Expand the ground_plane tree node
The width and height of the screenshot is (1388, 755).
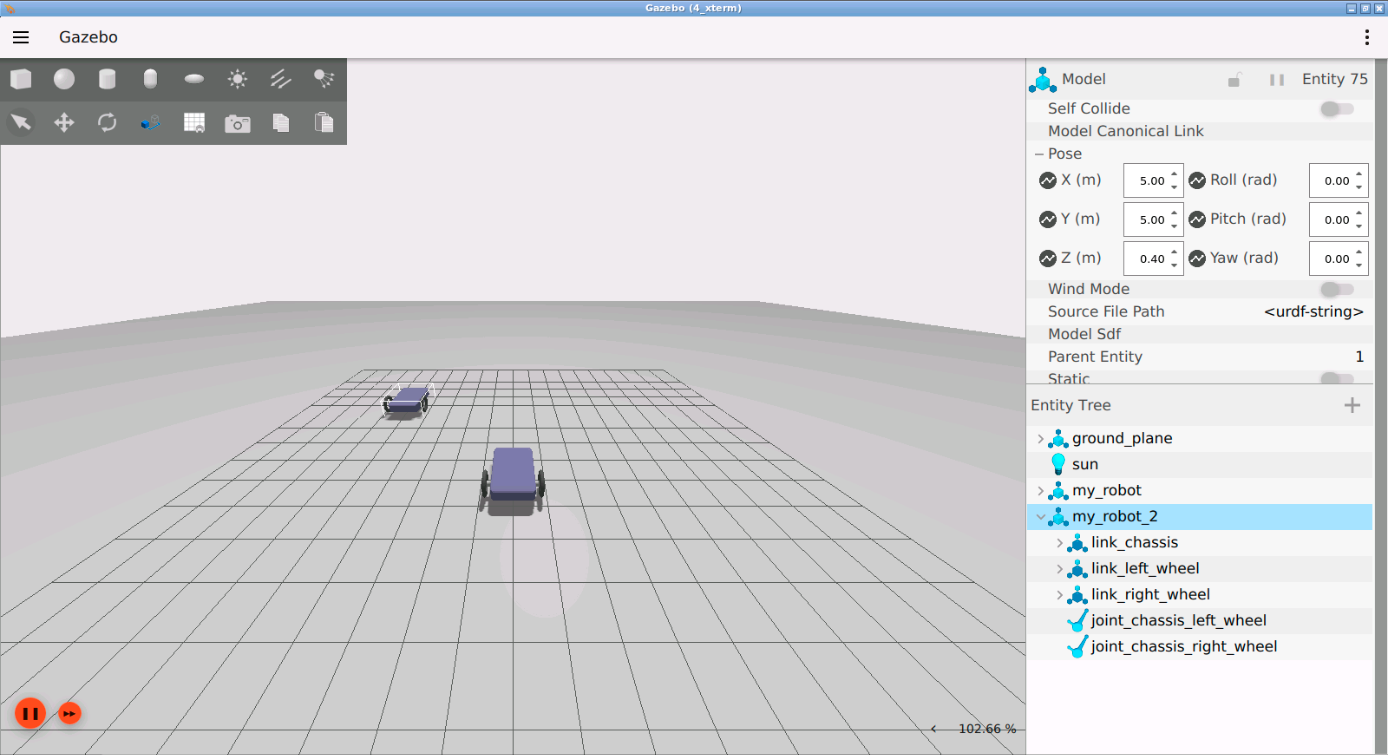tap(1040, 439)
